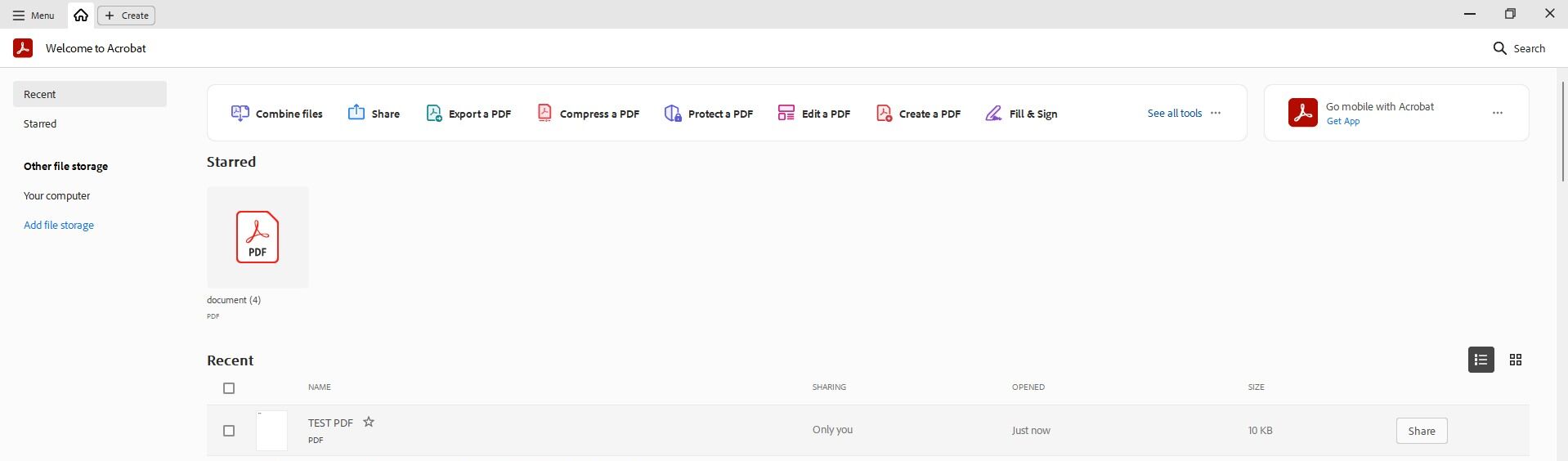Open Your computer file storage

(56, 195)
